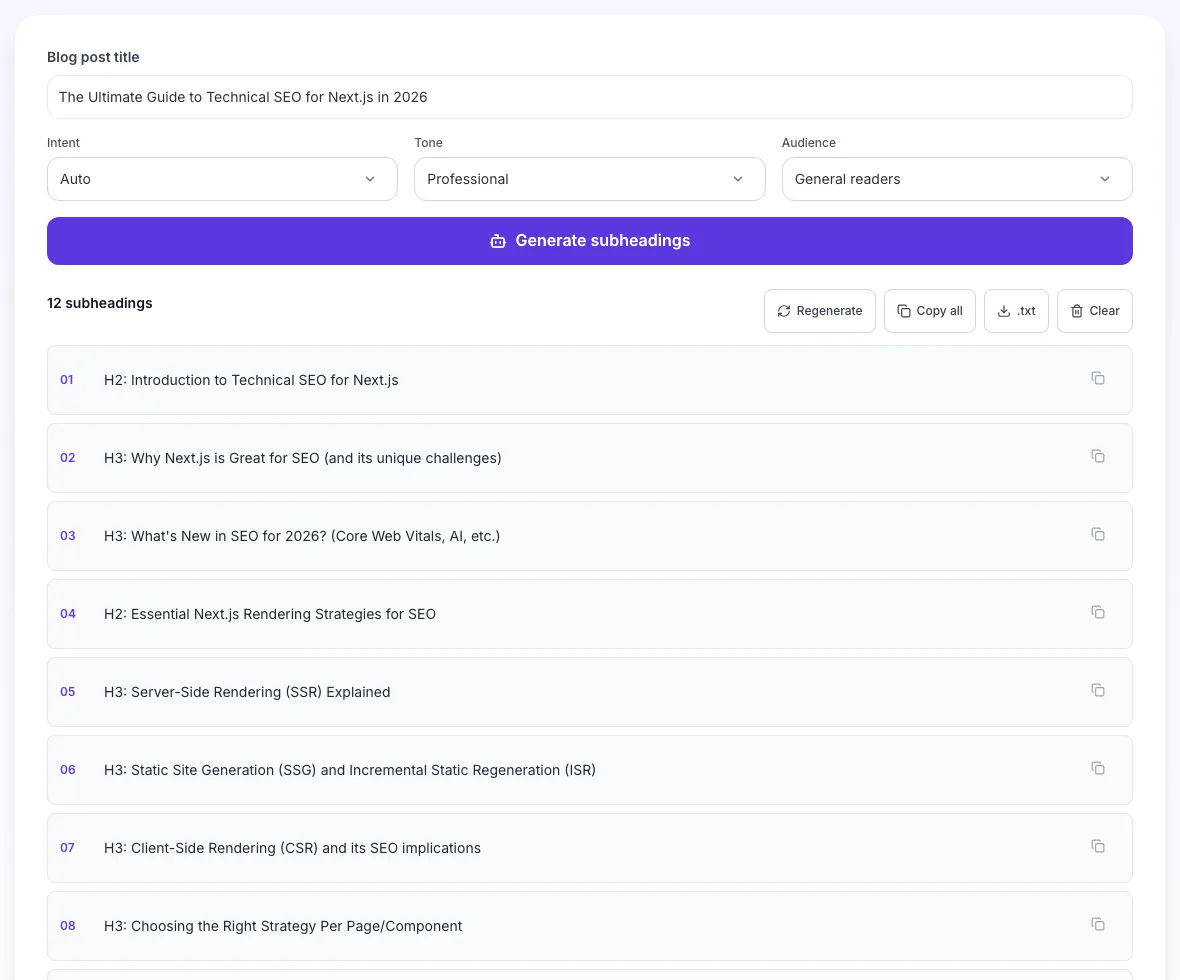Open the Intent dropdown set to Auto
Screen dimensions: 1180x980
(x=222, y=179)
